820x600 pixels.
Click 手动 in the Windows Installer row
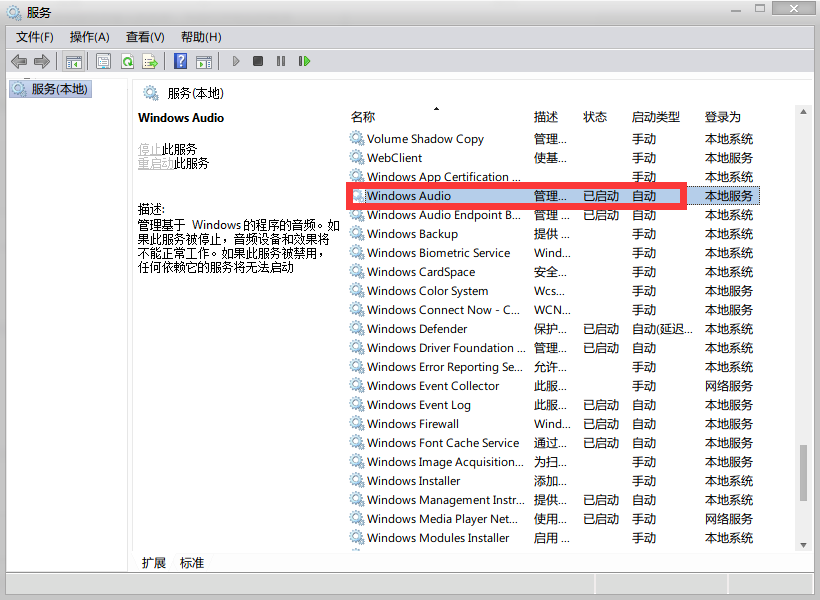[644, 481]
